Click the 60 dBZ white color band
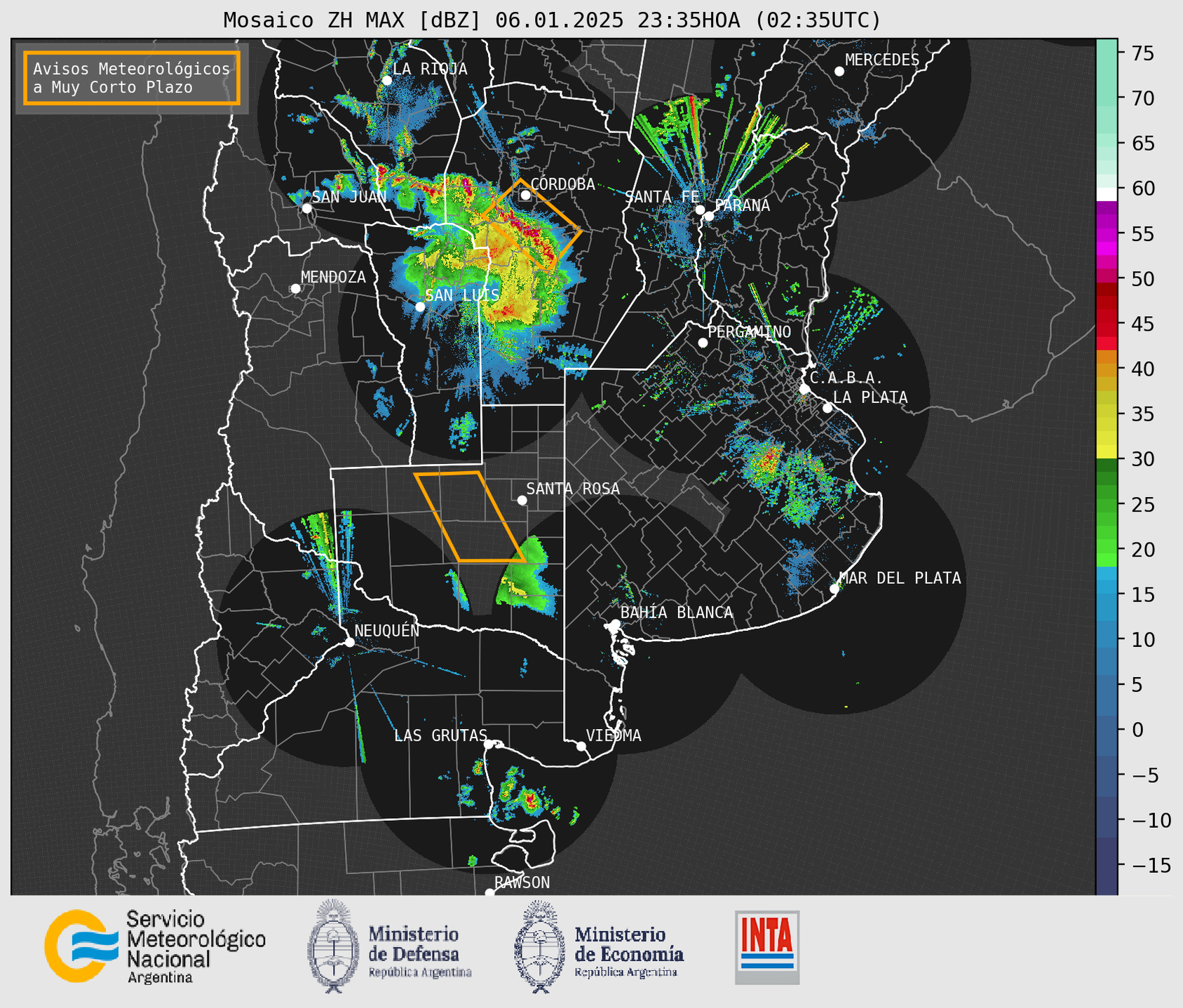1183x1008 pixels. click(1107, 194)
